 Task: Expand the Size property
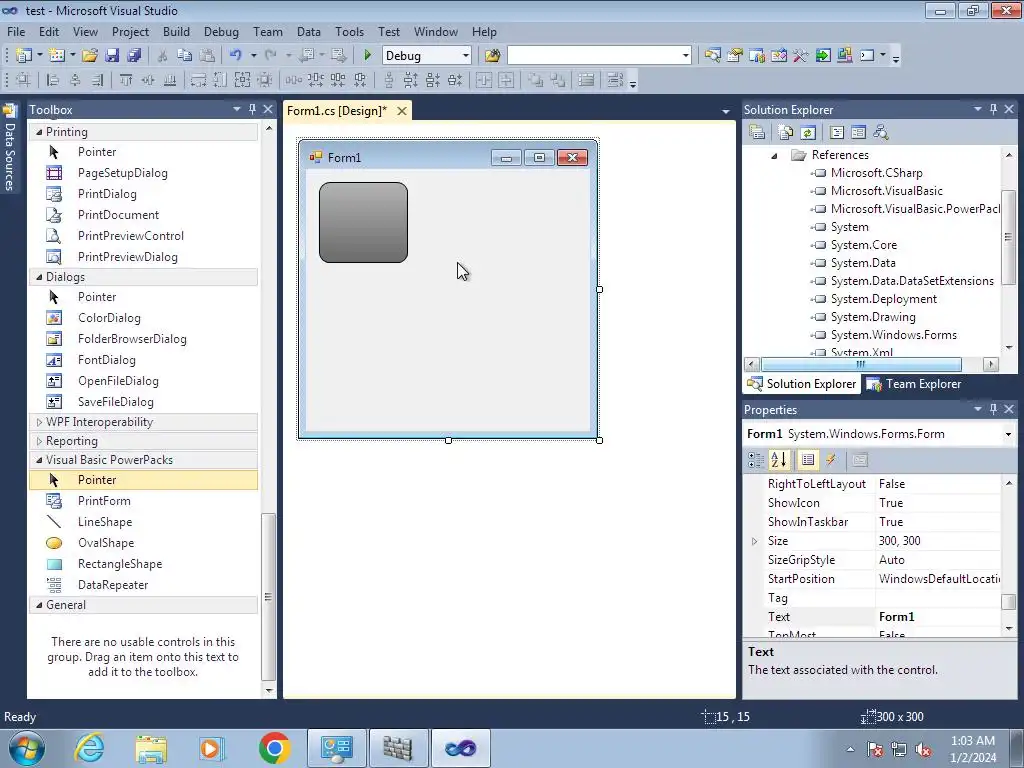coord(754,541)
